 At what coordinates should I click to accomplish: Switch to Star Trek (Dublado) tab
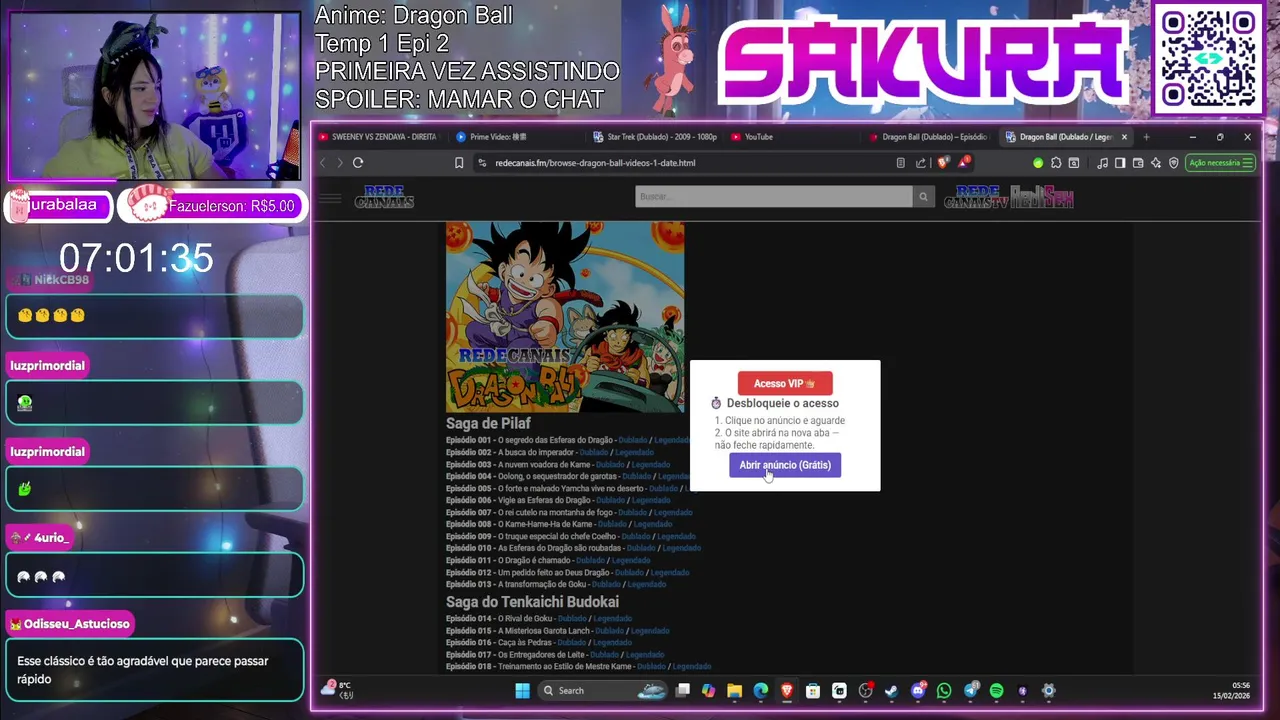[655, 137]
